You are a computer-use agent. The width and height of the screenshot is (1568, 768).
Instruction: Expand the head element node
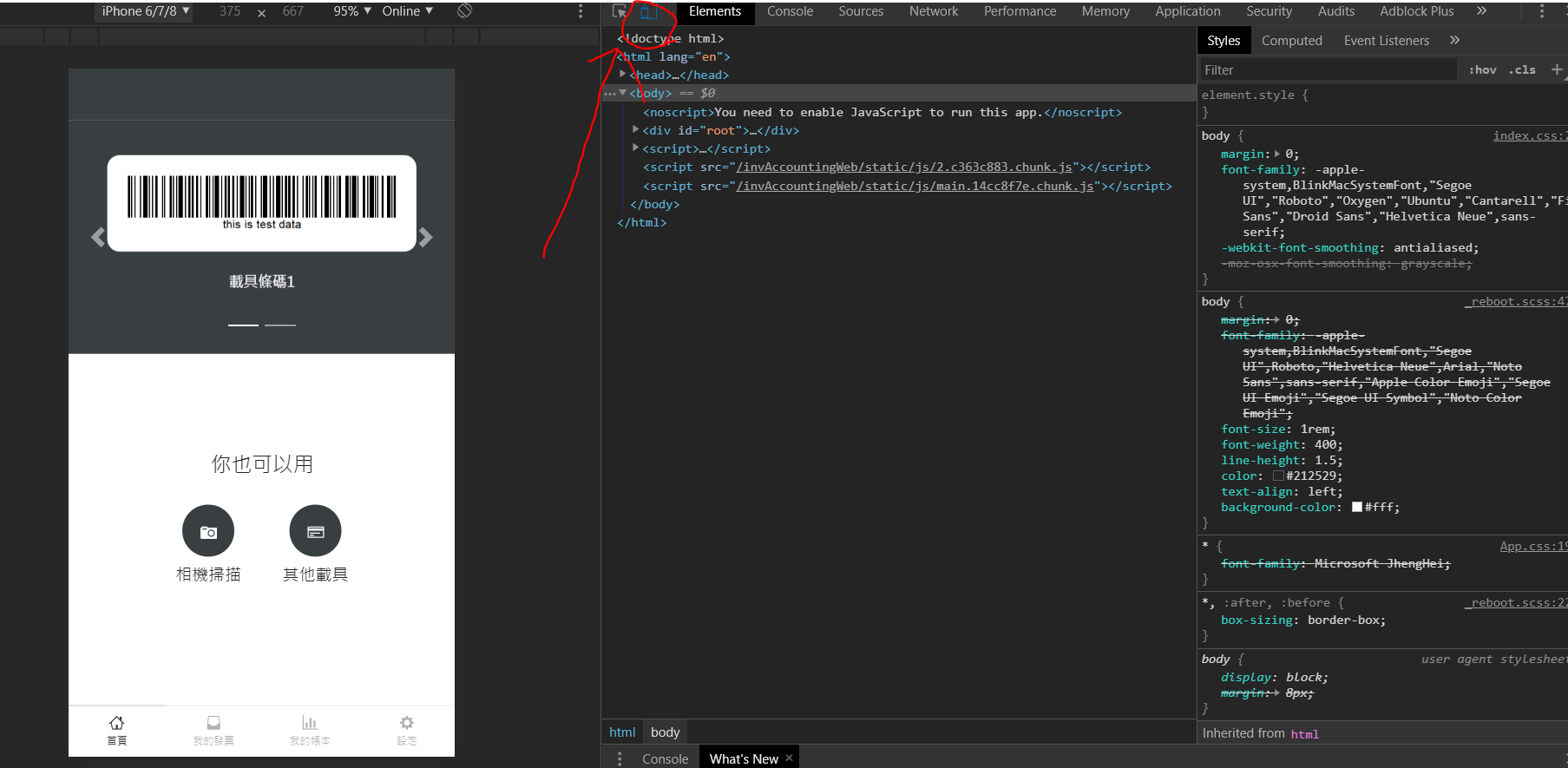point(623,75)
